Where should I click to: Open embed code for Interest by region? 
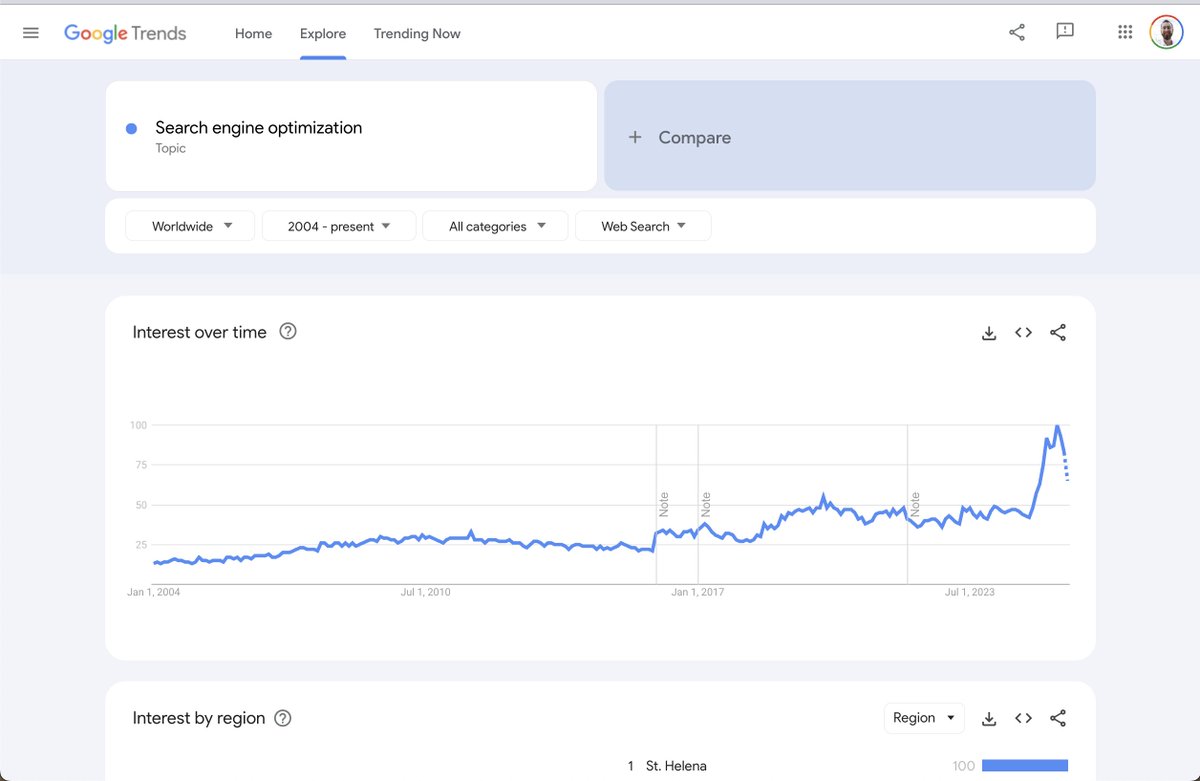[x=1023, y=718]
